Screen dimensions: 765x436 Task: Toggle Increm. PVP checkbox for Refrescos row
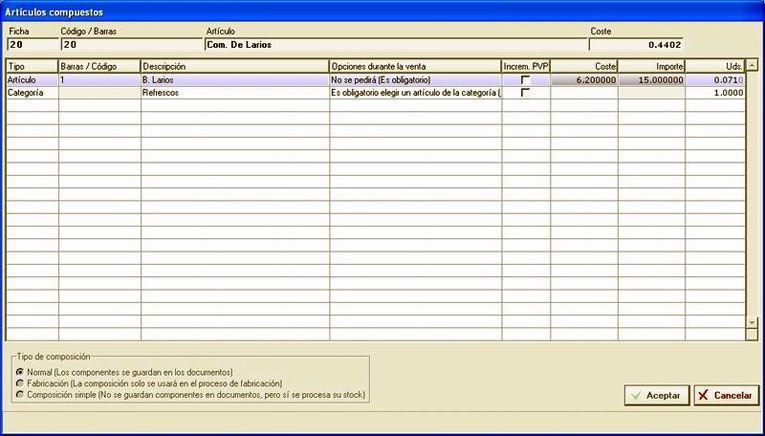pyautogui.click(x=525, y=93)
